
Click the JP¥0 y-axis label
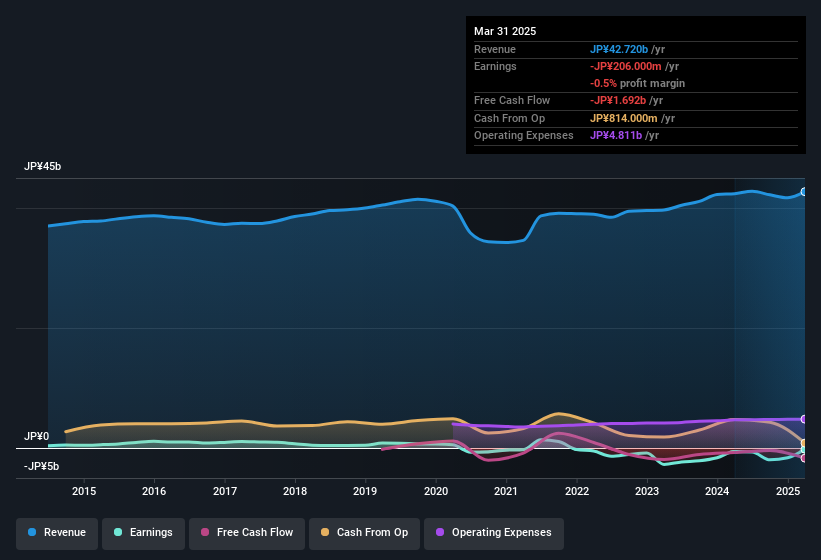(37, 436)
